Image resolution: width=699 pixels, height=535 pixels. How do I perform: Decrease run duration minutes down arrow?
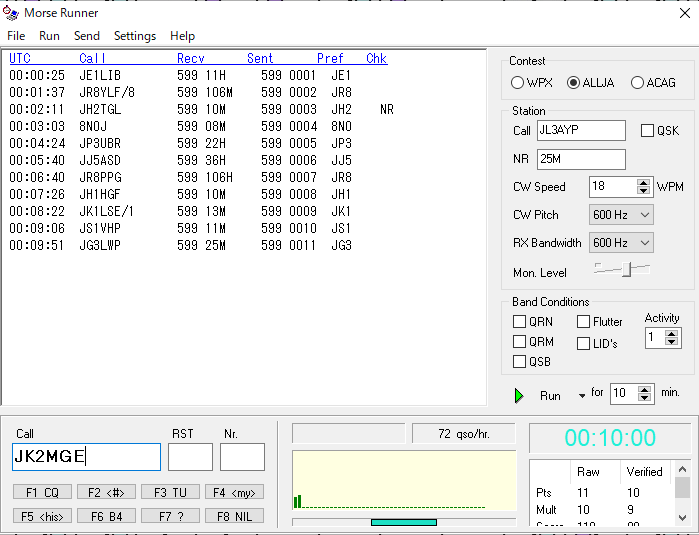click(644, 397)
